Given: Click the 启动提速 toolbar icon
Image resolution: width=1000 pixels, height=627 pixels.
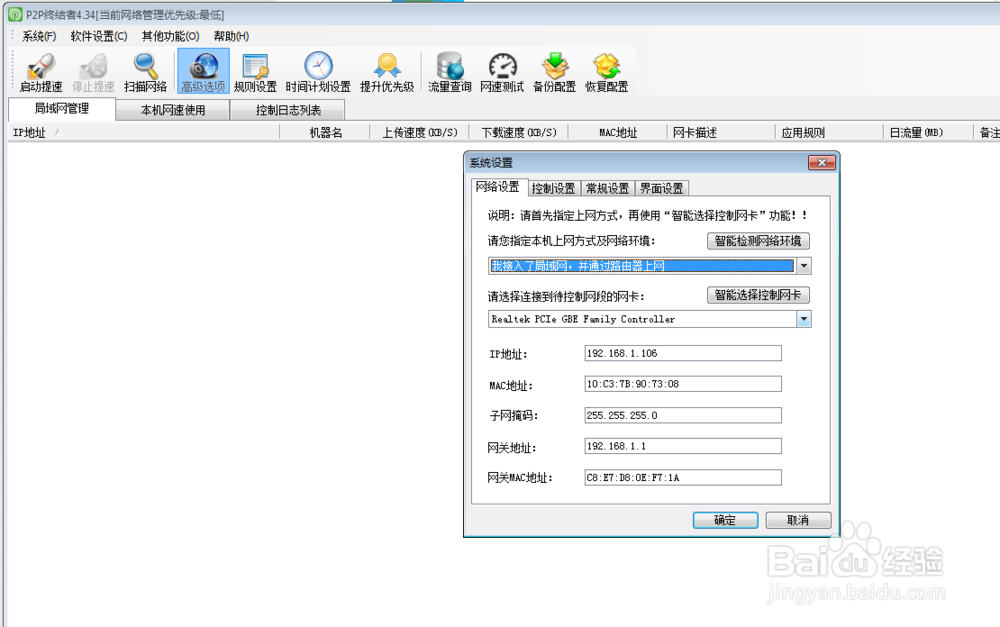Looking at the screenshot, I should [39, 70].
